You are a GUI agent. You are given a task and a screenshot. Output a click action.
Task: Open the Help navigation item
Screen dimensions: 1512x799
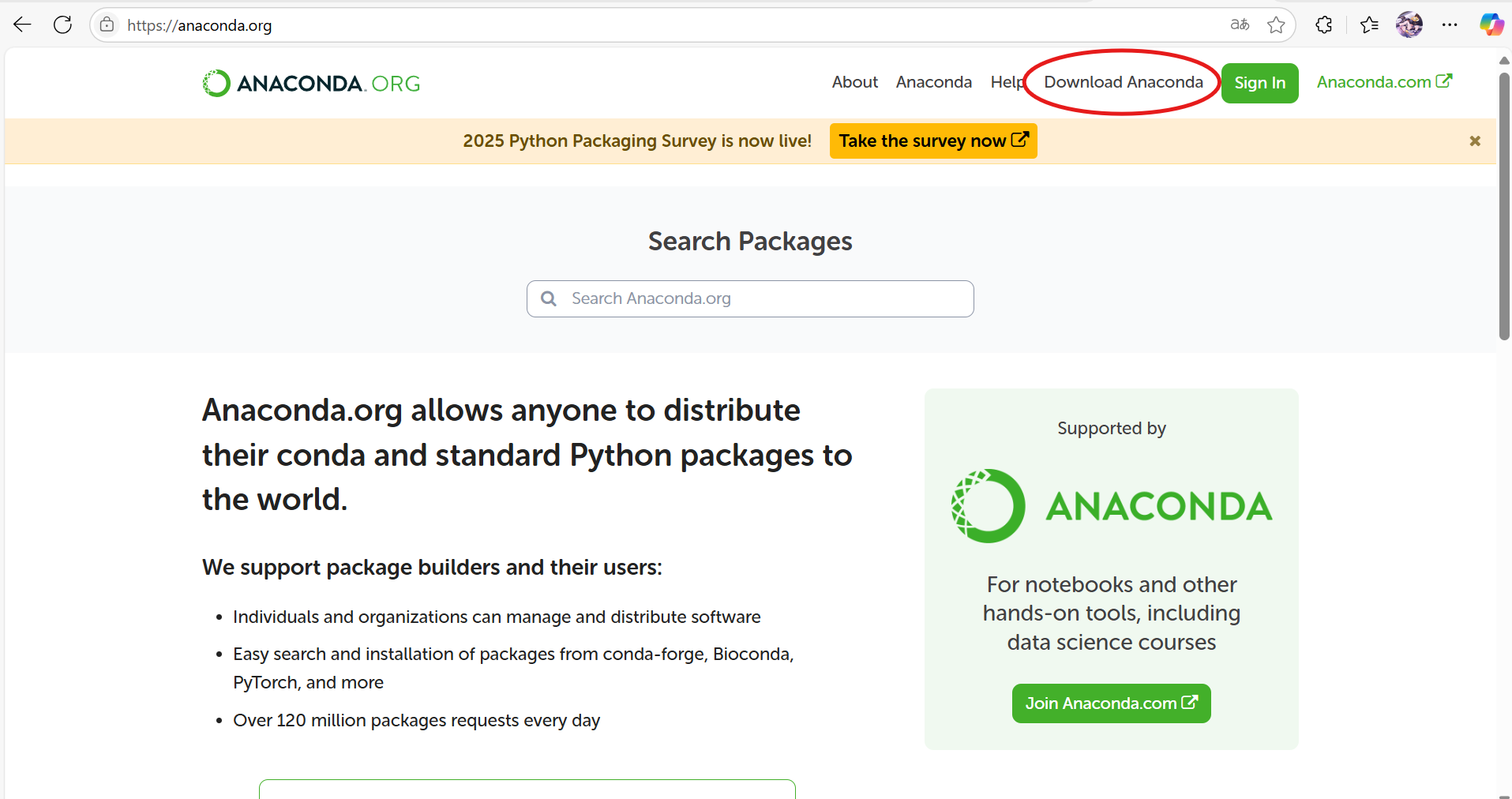pos(1007,82)
